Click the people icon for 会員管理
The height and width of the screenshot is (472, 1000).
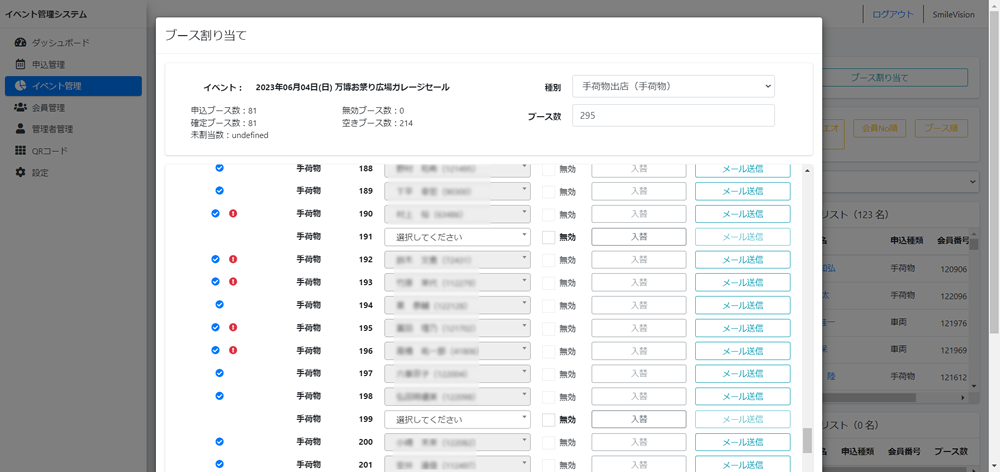pos(20,108)
